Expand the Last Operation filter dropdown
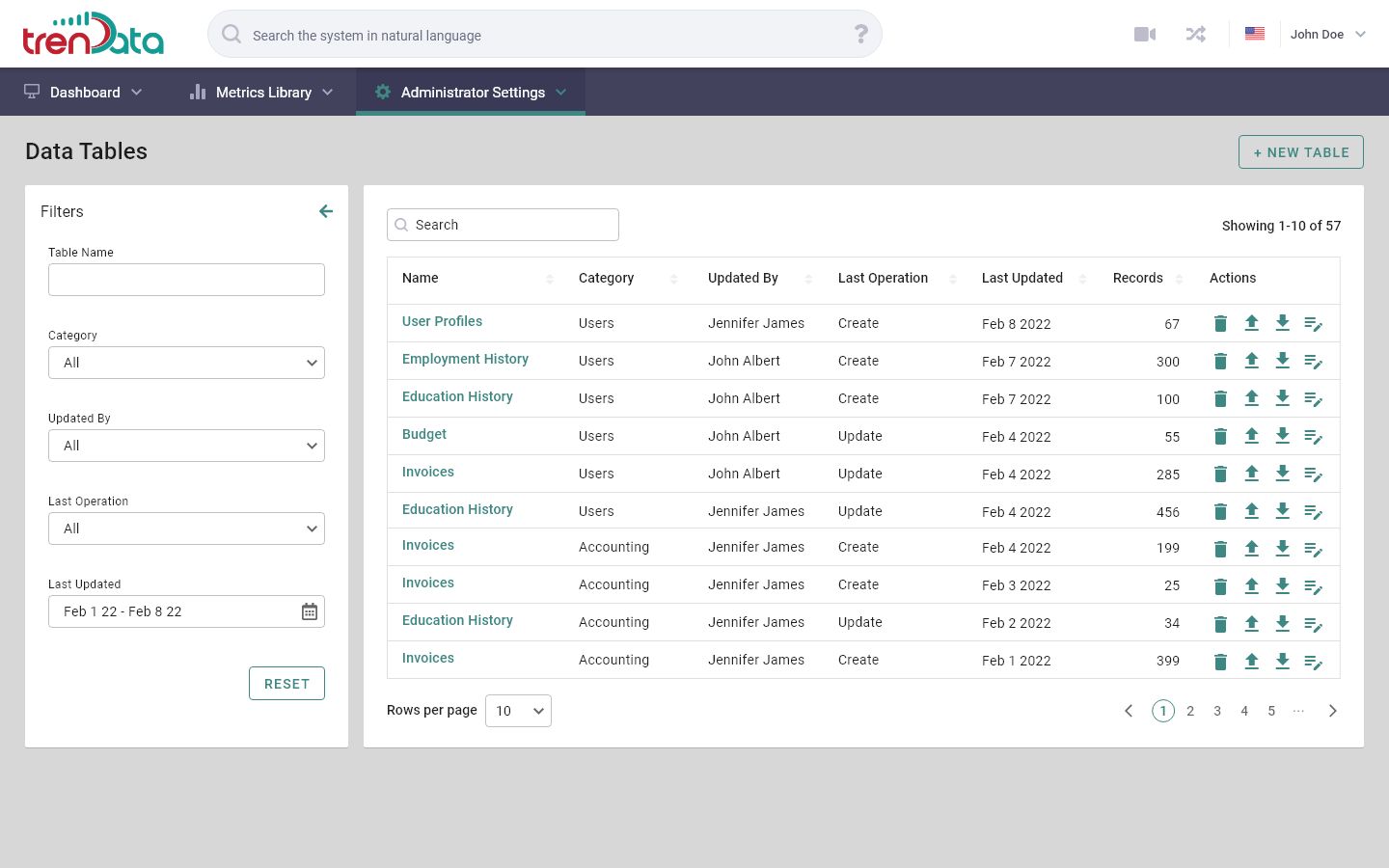 coord(186,529)
